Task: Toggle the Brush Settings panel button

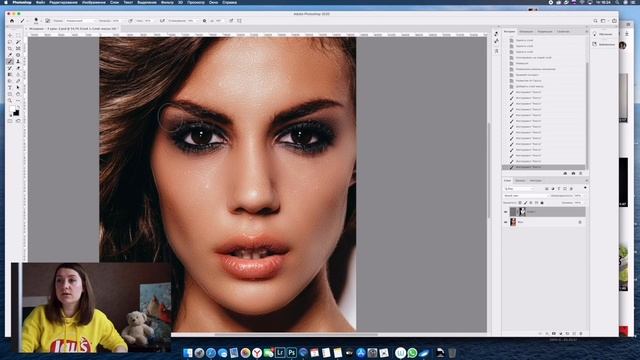Action: [x=47, y=21]
